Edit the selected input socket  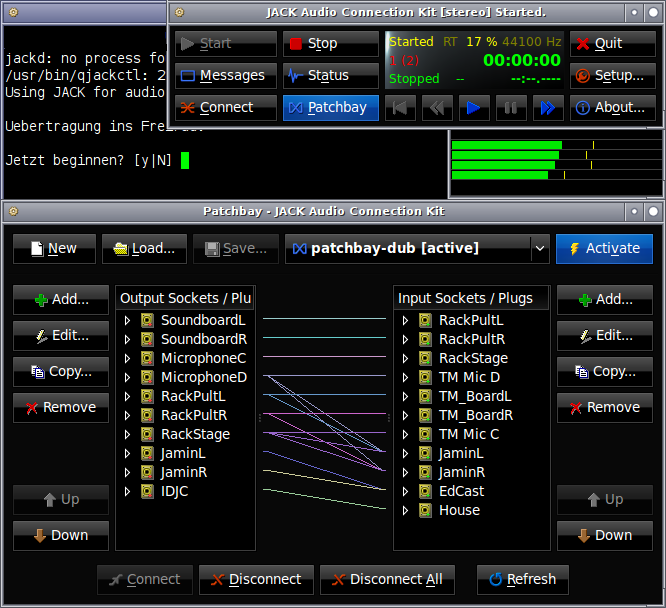coord(605,336)
